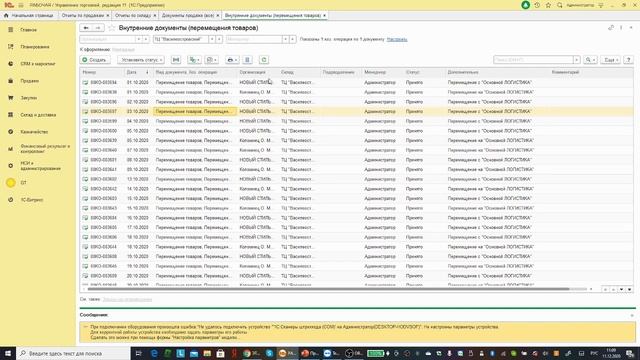Click the horizontal scrollbar of the list
The width and height of the screenshot is (640, 360).
point(329,289)
